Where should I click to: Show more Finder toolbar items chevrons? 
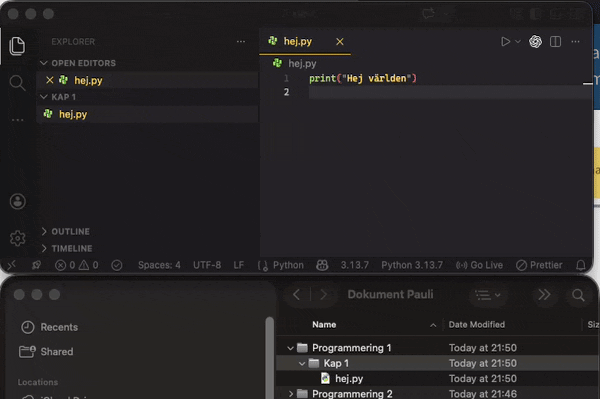point(544,295)
